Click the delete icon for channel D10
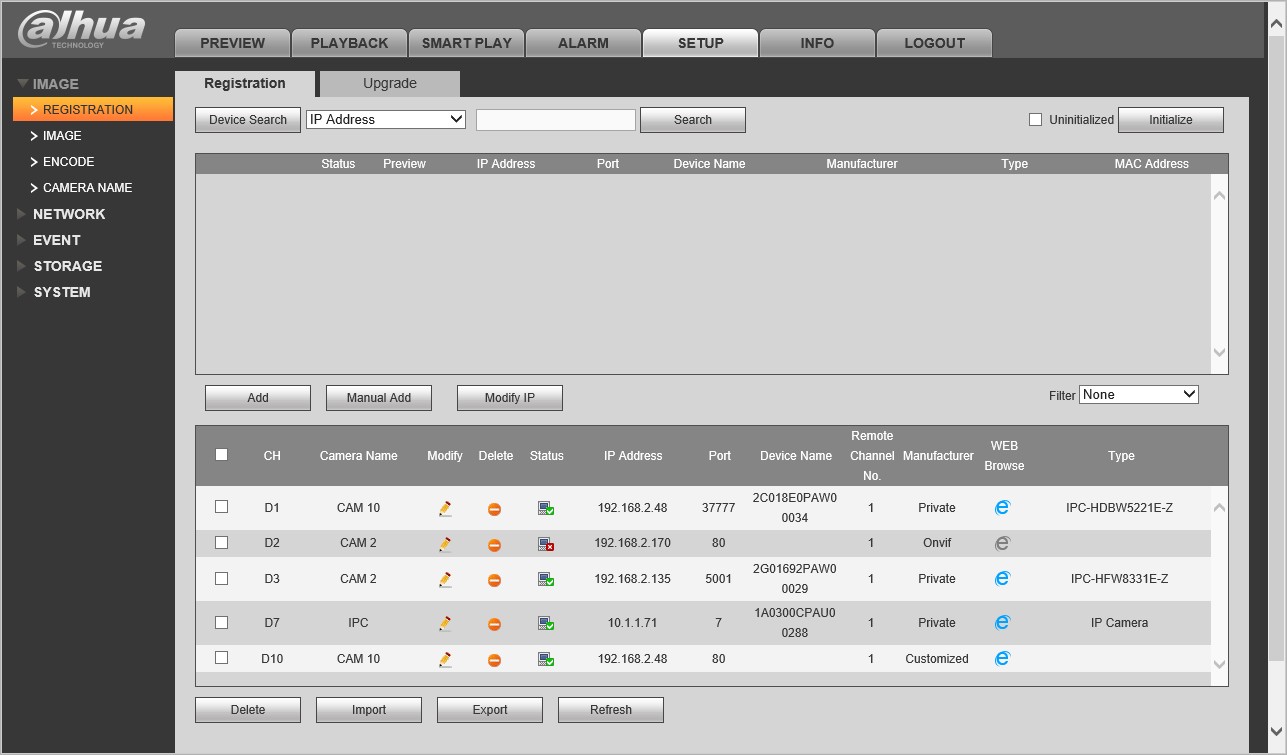 click(x=494, y=660)
